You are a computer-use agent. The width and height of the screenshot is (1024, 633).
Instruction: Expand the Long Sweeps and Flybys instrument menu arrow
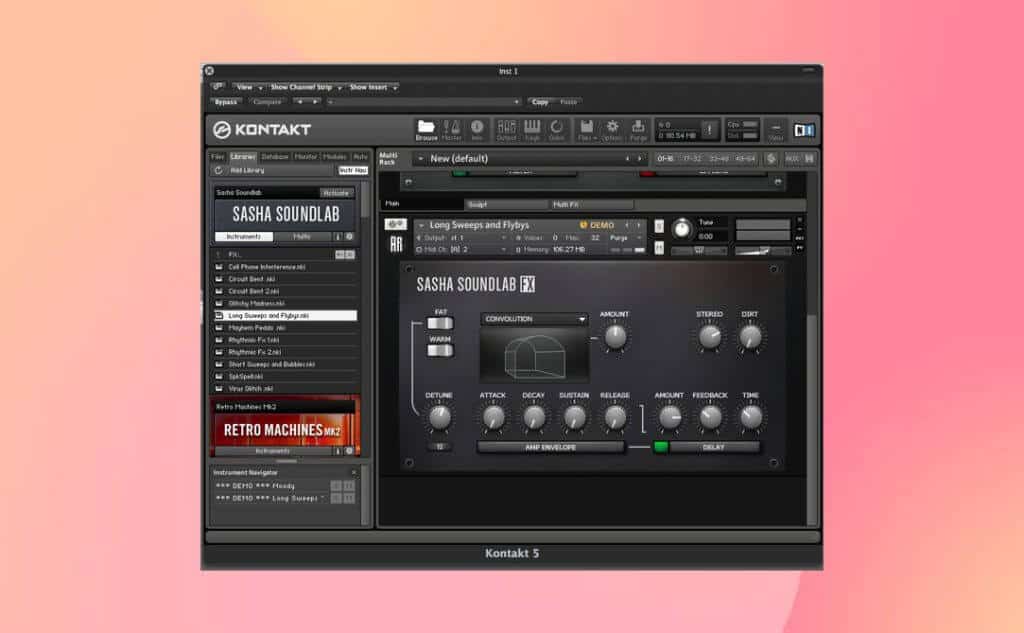coord(421,225)
